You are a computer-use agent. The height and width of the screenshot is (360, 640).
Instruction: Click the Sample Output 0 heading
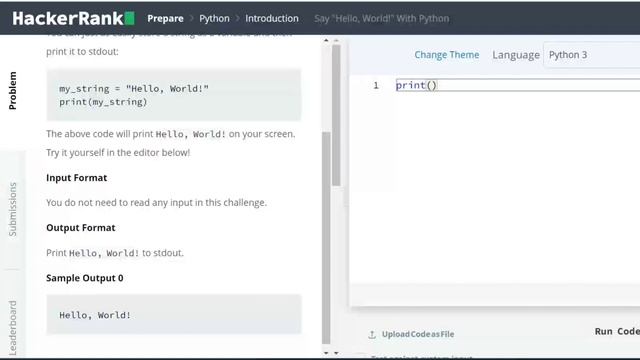click(x=85, y=278)
